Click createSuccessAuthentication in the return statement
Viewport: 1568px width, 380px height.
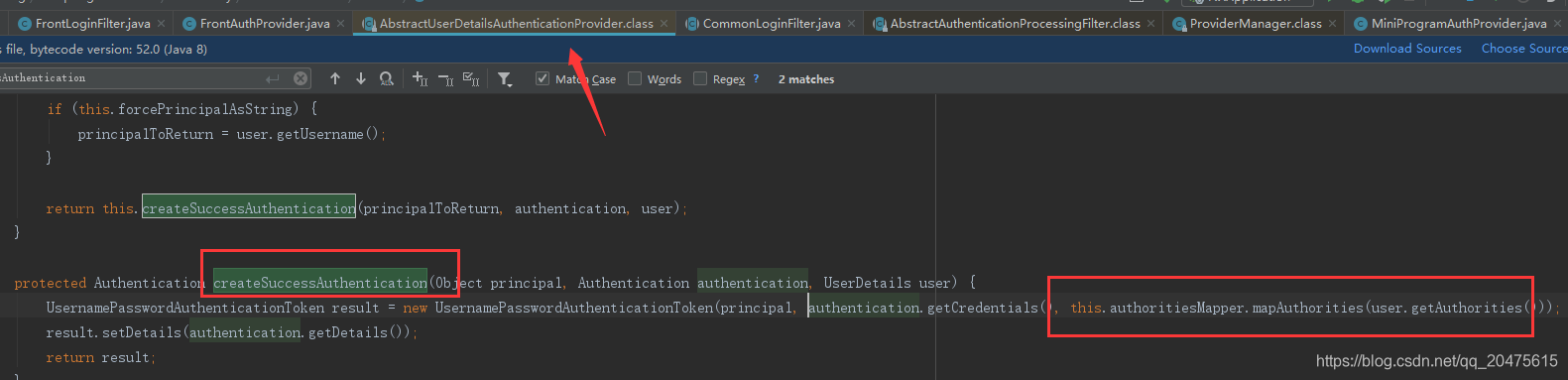click(x=249, y=208)
